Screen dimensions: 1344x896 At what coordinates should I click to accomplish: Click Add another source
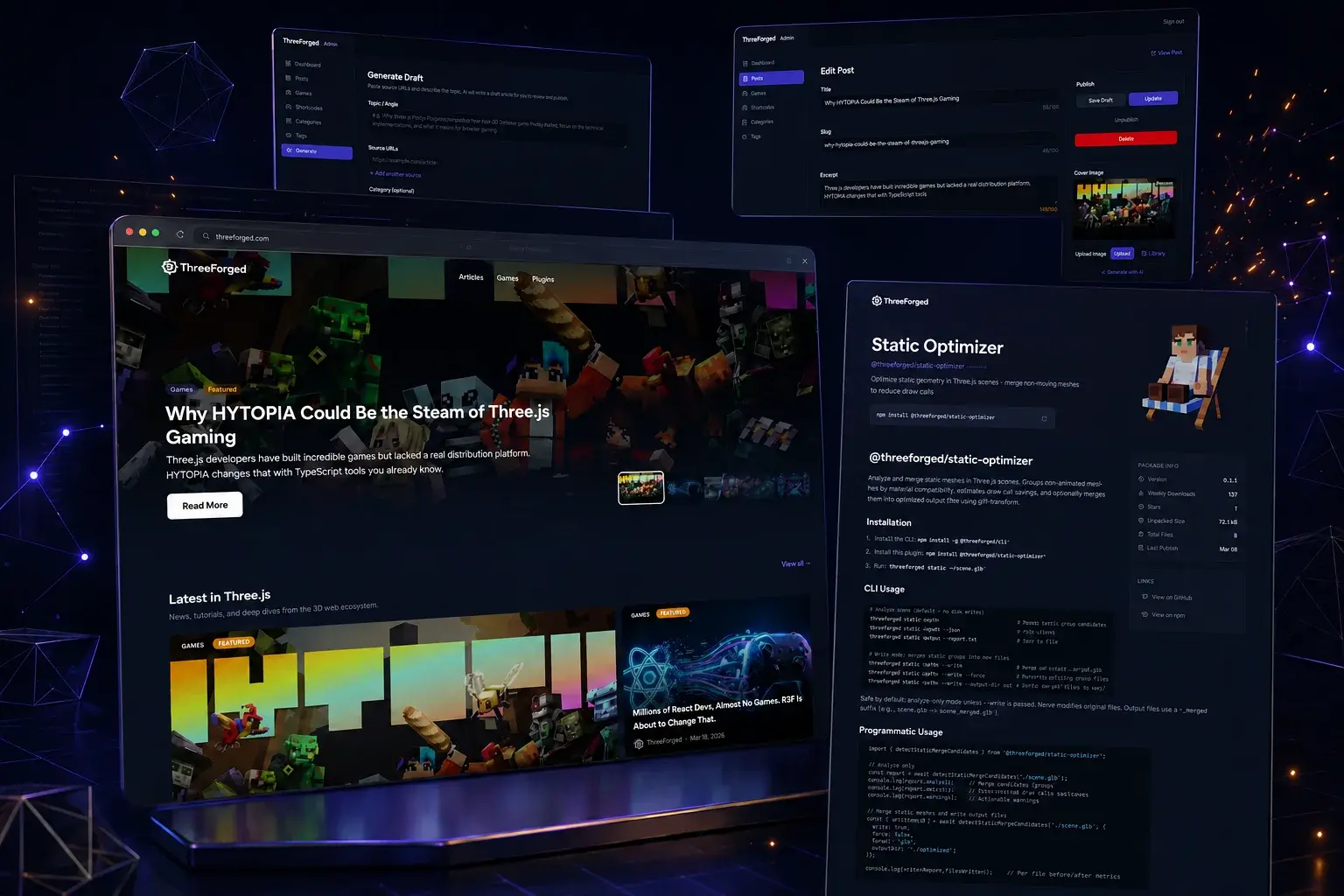(x=395, y=174)
